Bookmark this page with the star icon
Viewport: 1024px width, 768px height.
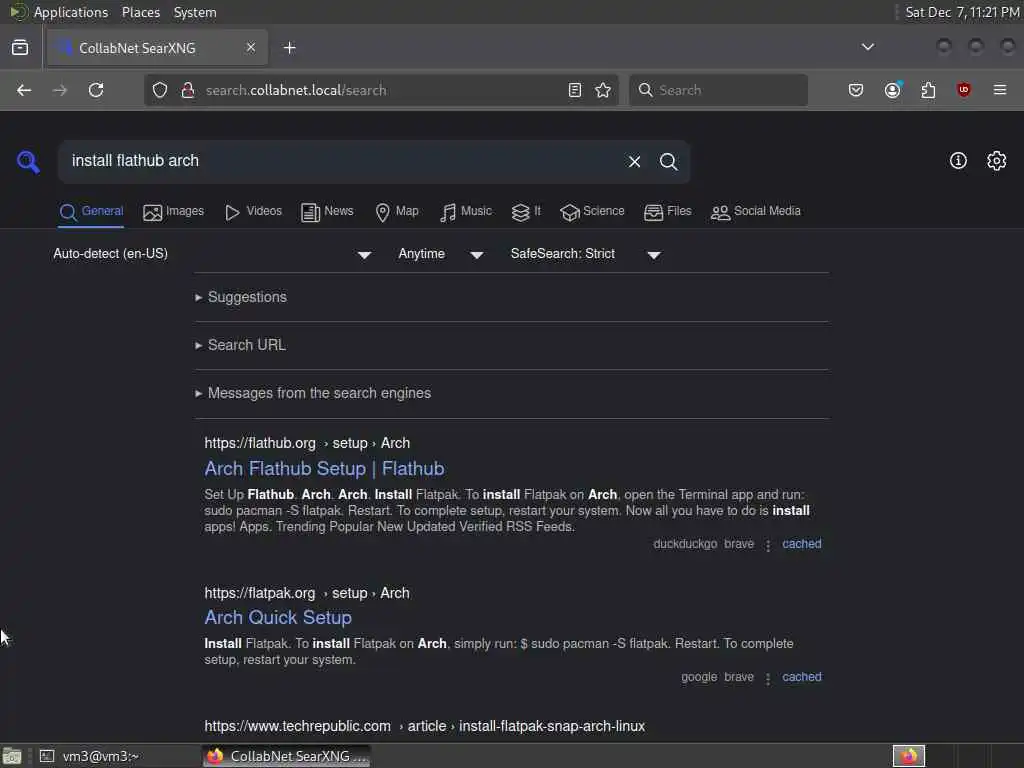tap(603, 90)
